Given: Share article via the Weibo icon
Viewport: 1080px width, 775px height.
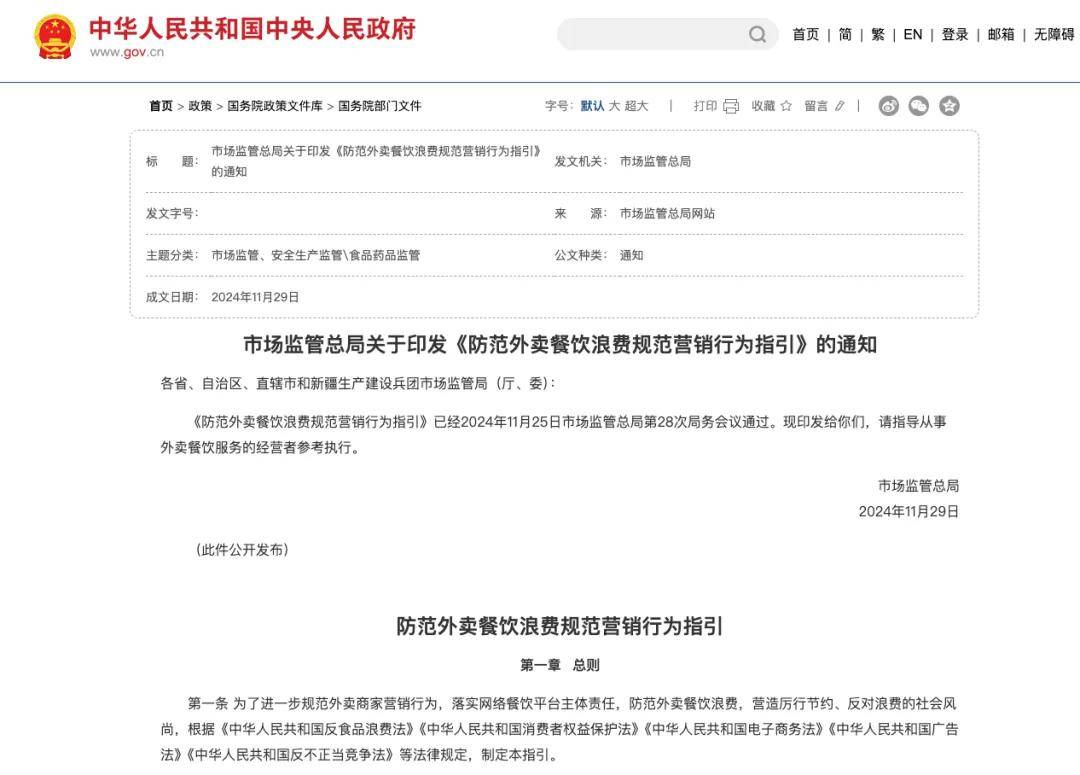Looking at the screenshot, I should (890, 106).
